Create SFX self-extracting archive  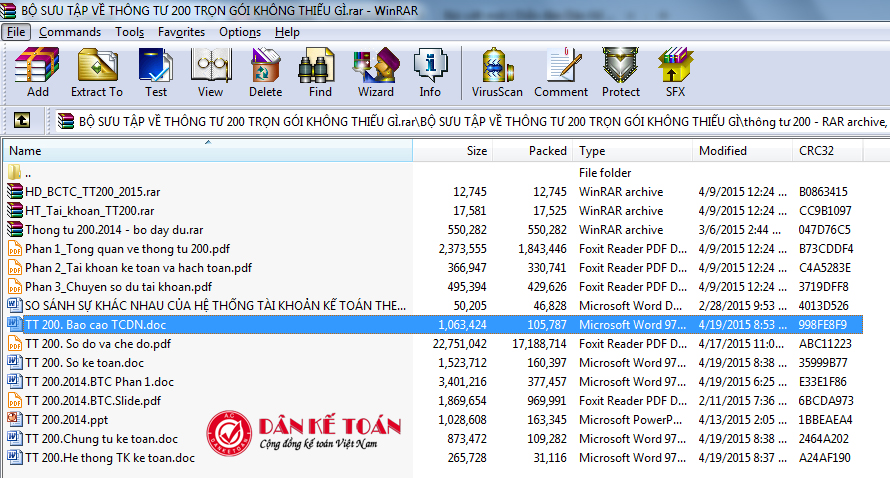(675, 73)
